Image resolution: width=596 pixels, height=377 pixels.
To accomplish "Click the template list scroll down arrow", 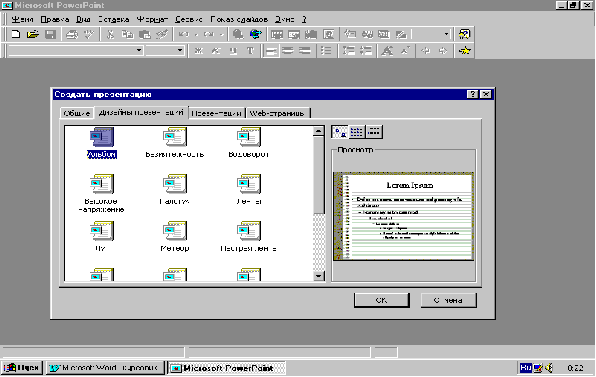I will tap(319, 276).
